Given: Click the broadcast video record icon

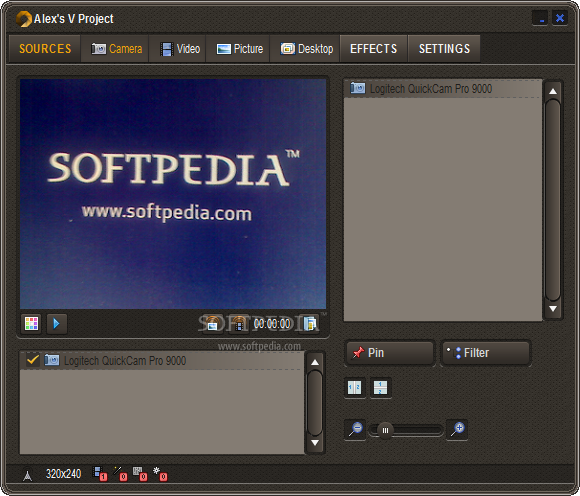Looking at the screenshot, I should (239, 324).
